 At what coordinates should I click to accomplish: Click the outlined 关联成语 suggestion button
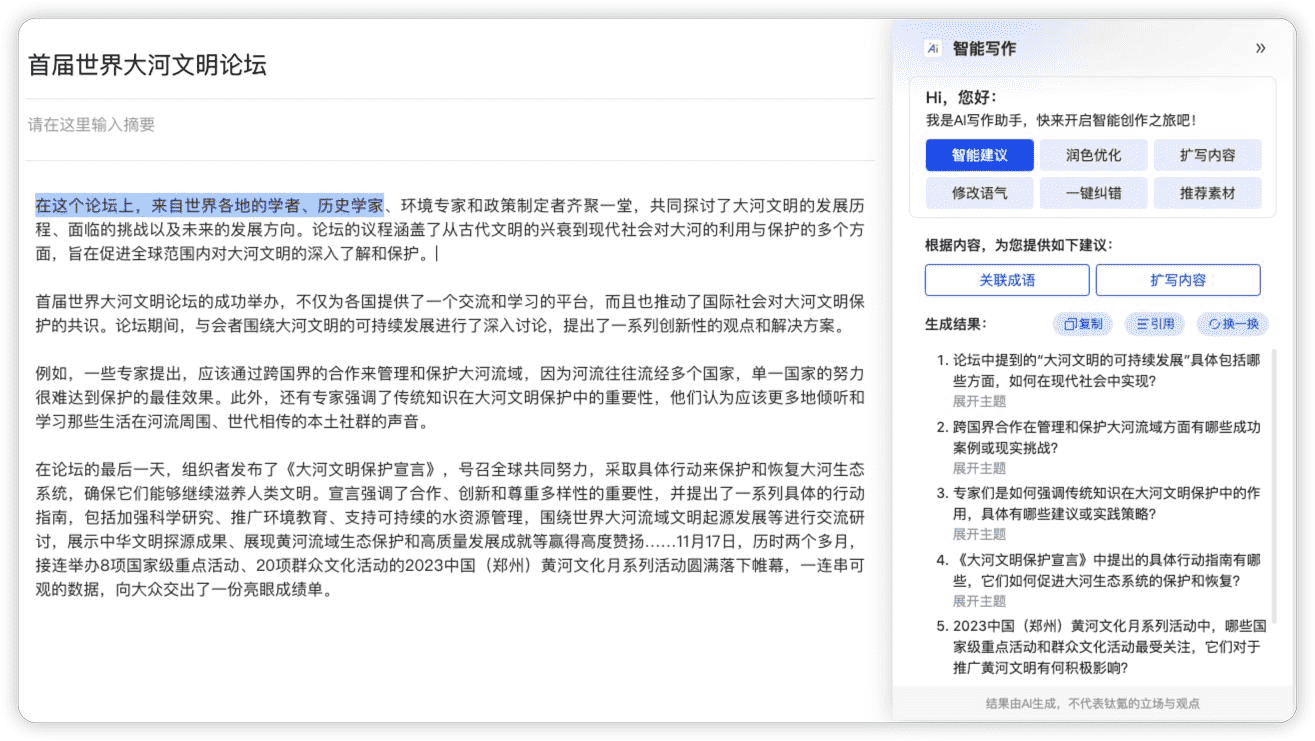[x=1007, y=280]
